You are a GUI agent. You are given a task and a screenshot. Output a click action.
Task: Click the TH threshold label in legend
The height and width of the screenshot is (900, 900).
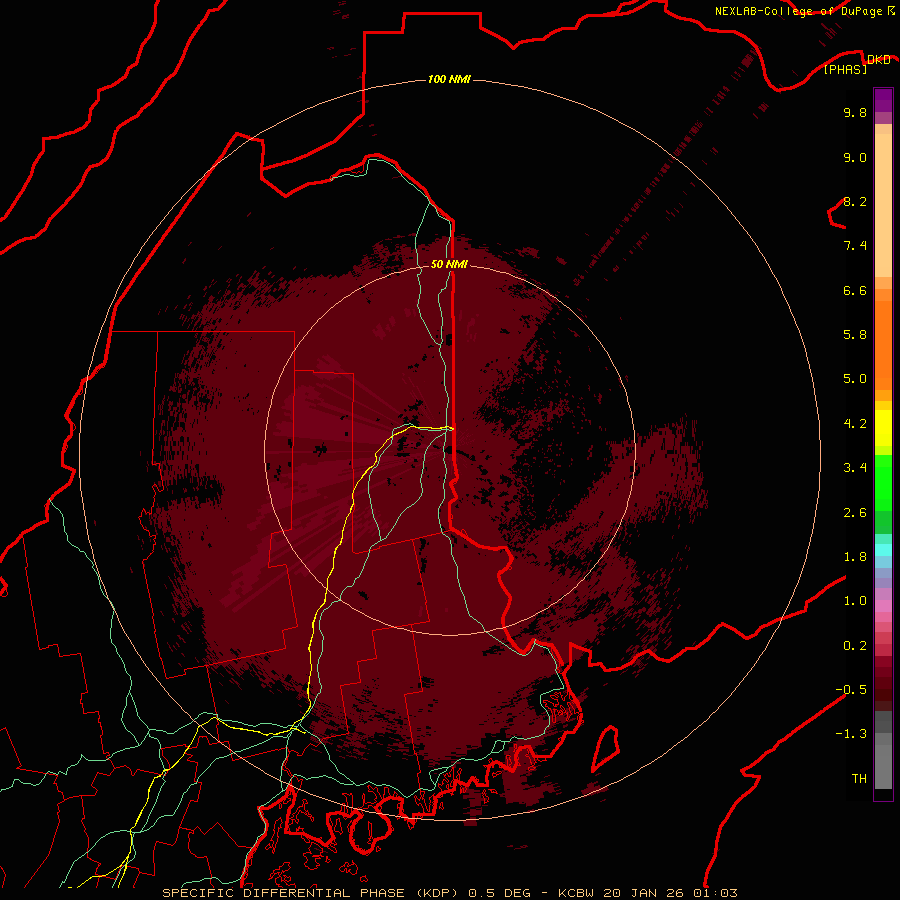pos(859,778)
